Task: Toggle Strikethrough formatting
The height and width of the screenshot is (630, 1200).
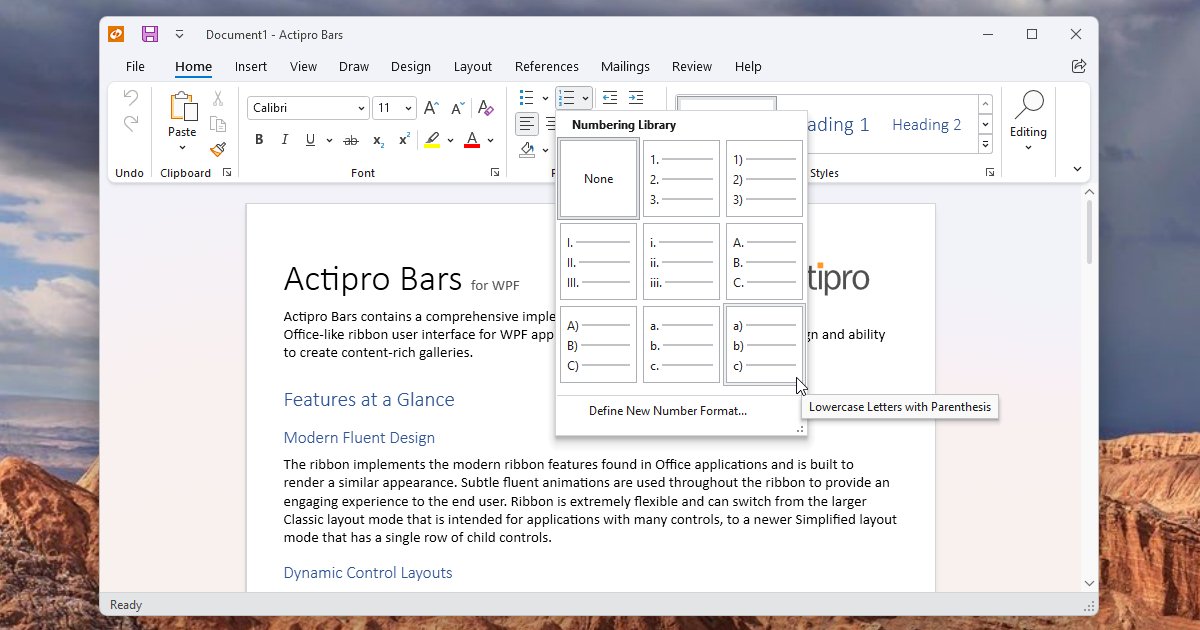Action: (x=351, y=140)
